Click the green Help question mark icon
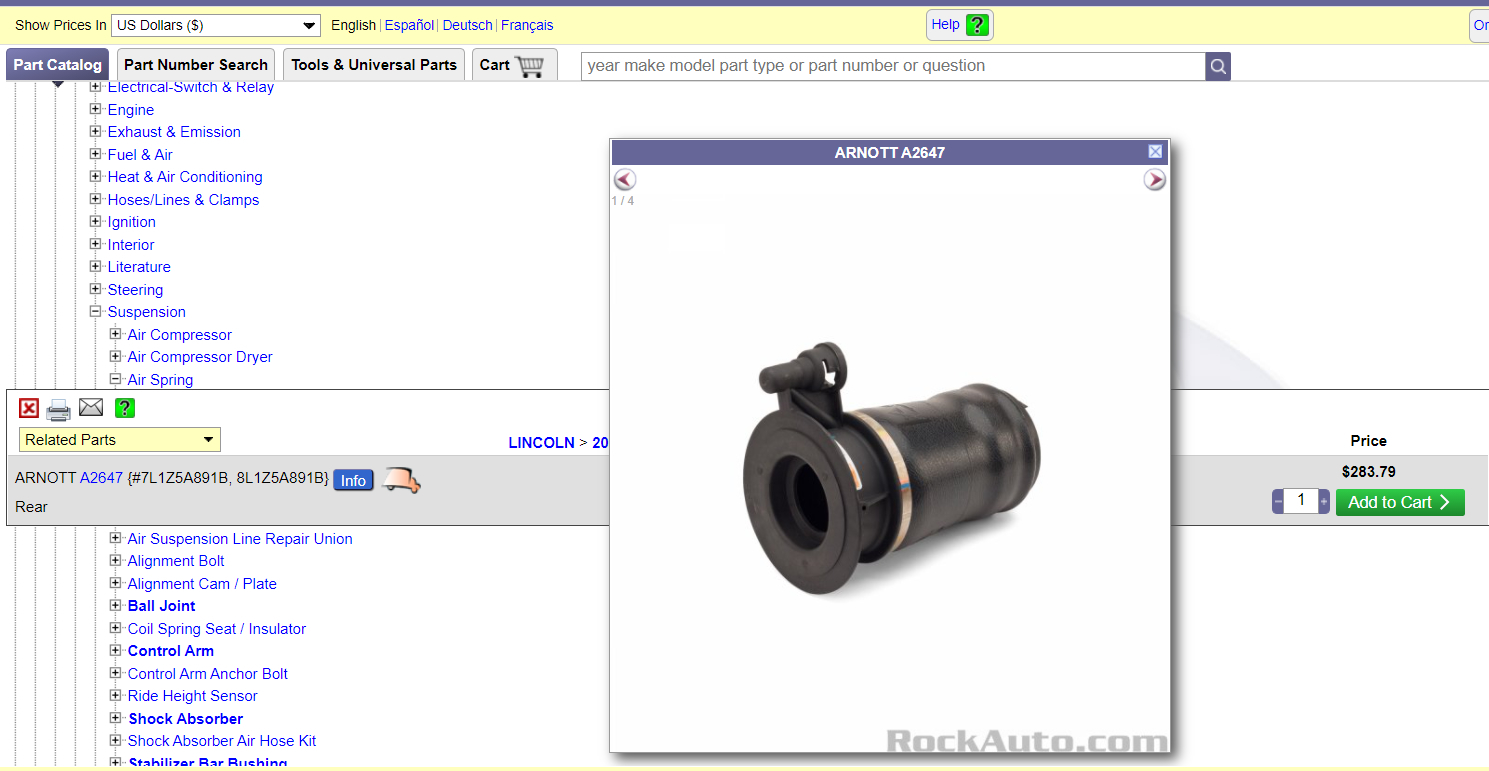Screen dimensions: 1489x771 (977, 25)
